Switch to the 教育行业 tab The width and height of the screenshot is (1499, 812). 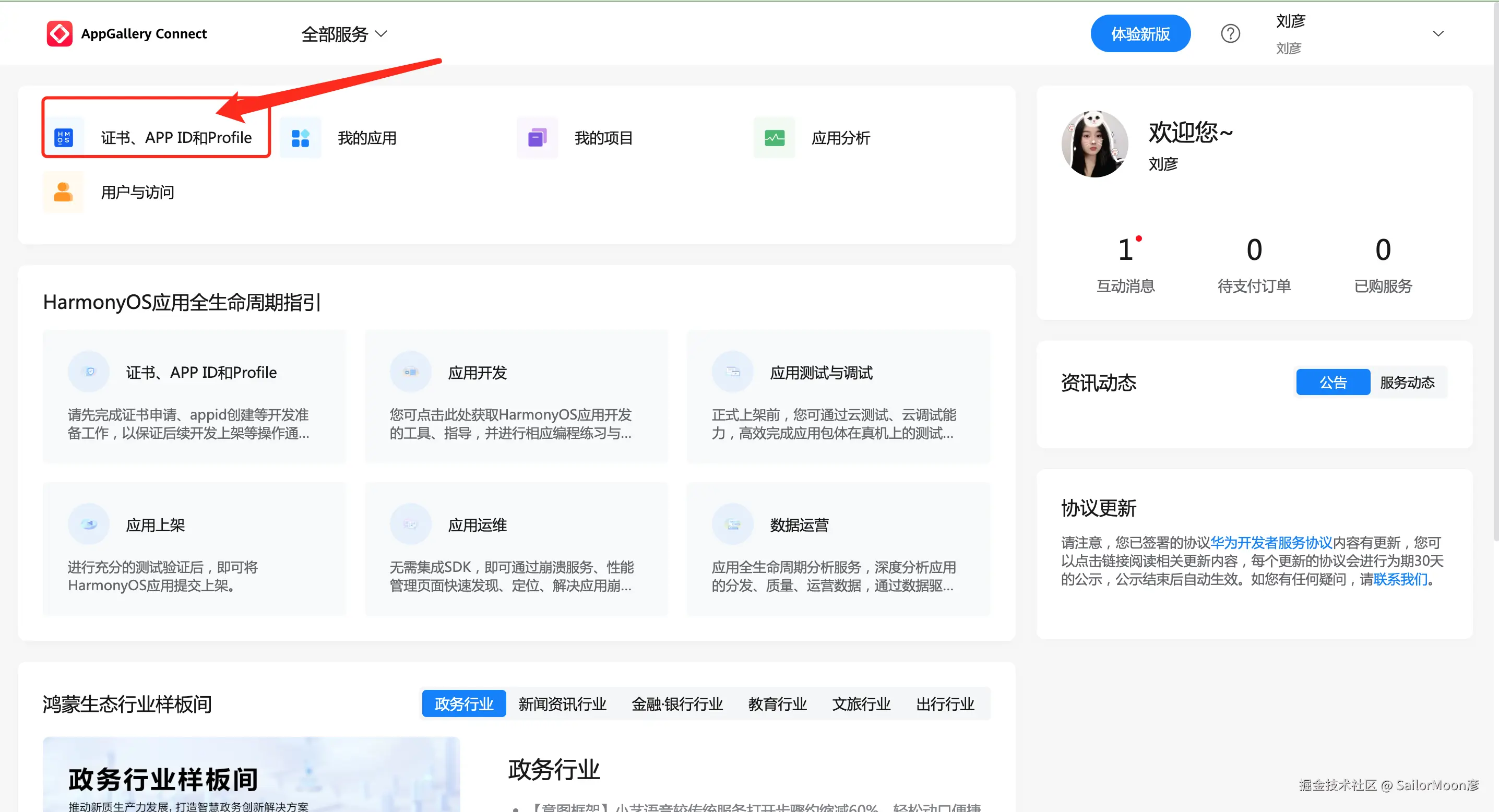(778, 703)
